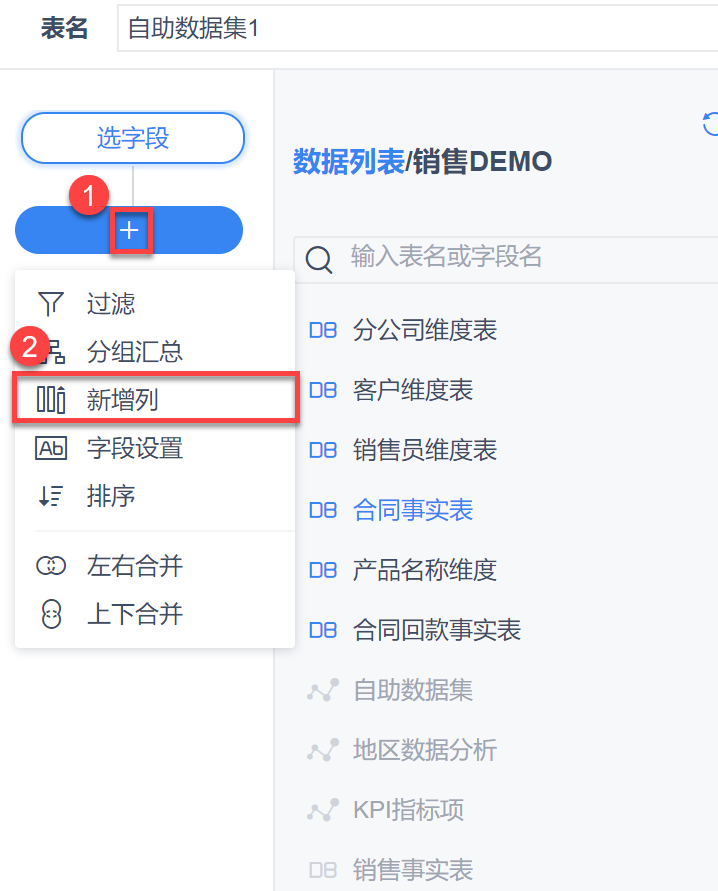The height and width of the screenshot is (891, 718).
Task: Go to 数据列表 breadcrumb link
Action: pyautogui.click(x=347, y=161)
